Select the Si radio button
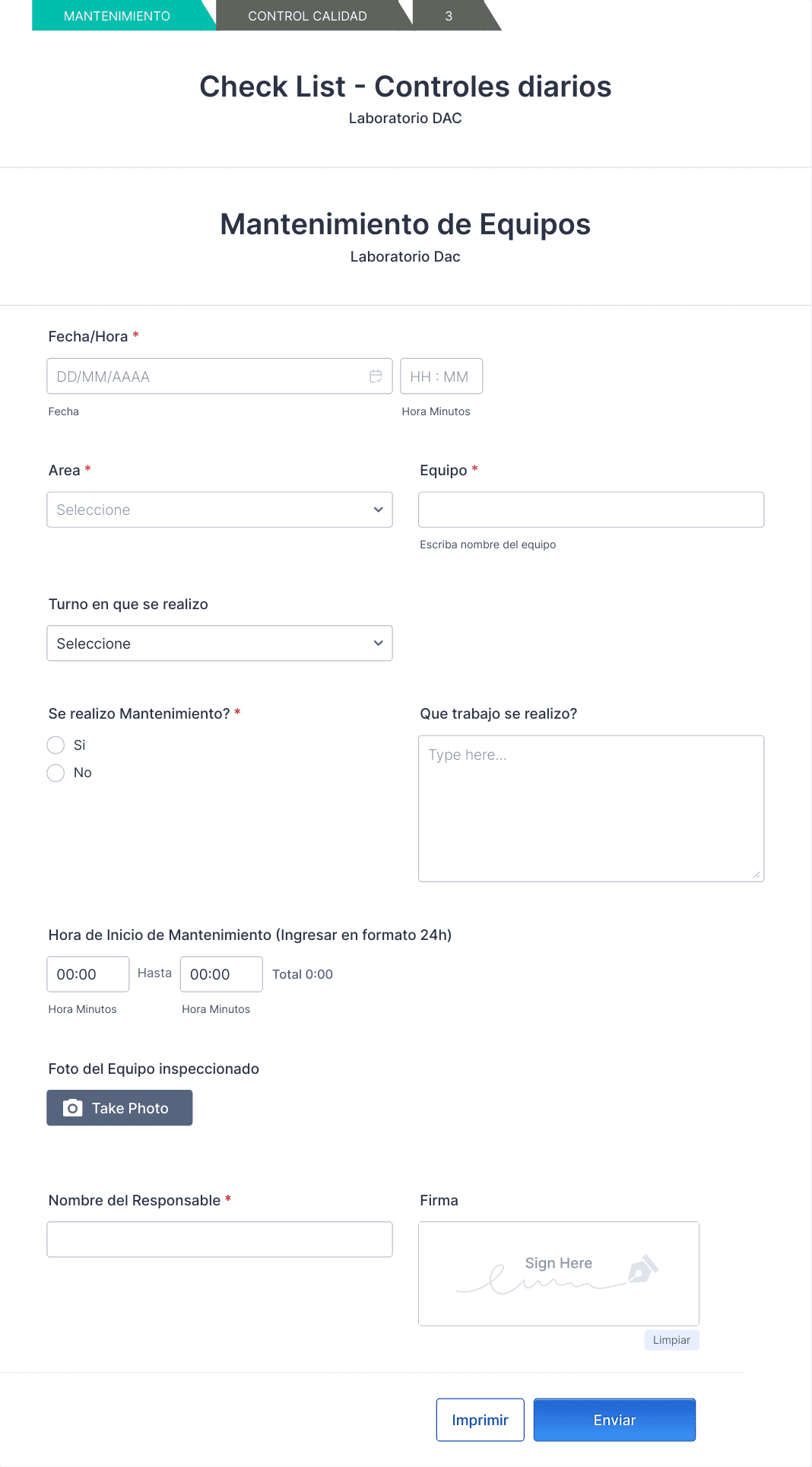The height and width of the screenshot is (1467, 812). pyautogui.click(x=56, y=745)
